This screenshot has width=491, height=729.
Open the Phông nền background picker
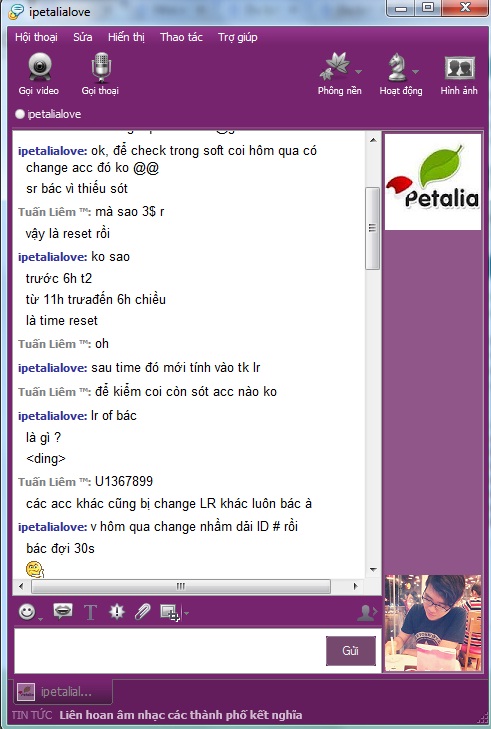click(336, 74)
